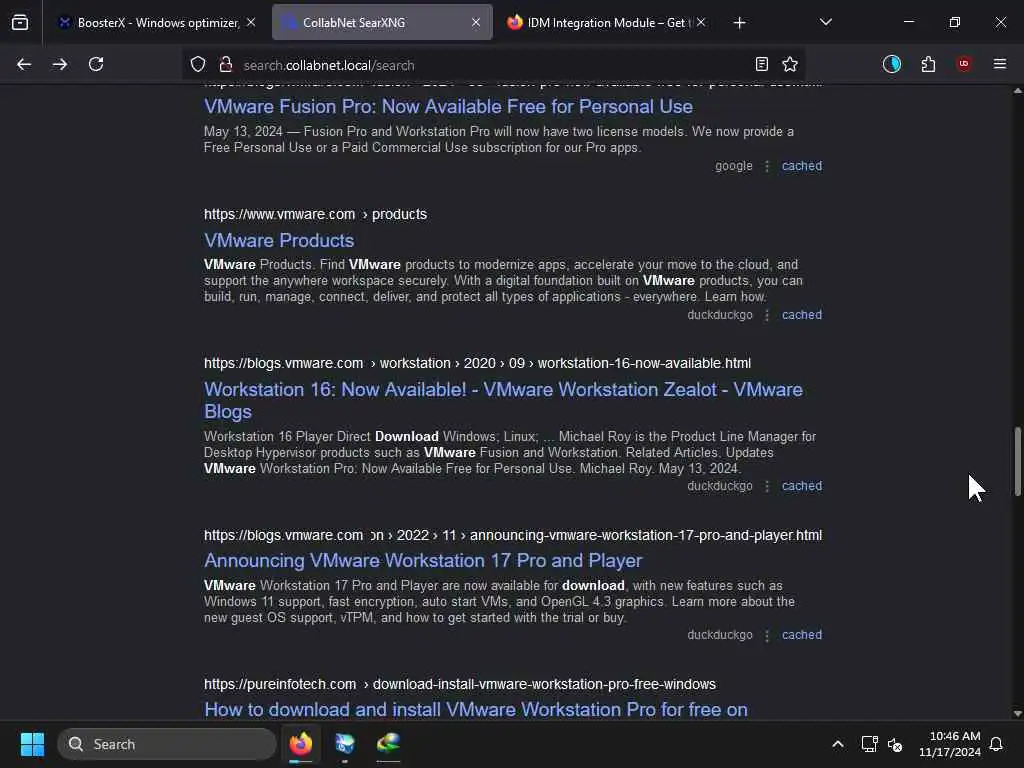Open the second pinned taskbar app icon

pyautogui.click(x=345, y=744)
